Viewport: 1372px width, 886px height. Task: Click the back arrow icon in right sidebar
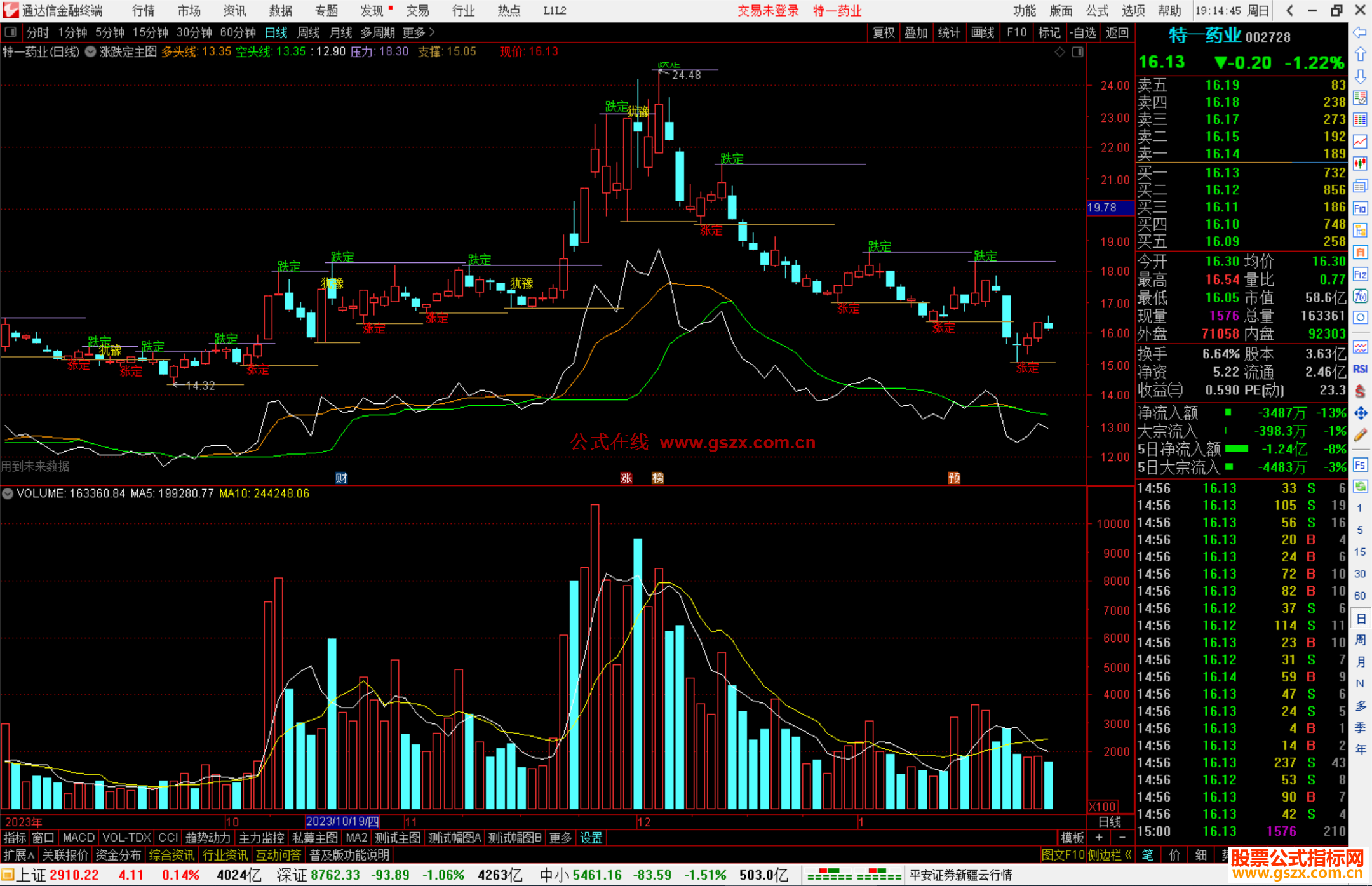[x=1360, y=32]
